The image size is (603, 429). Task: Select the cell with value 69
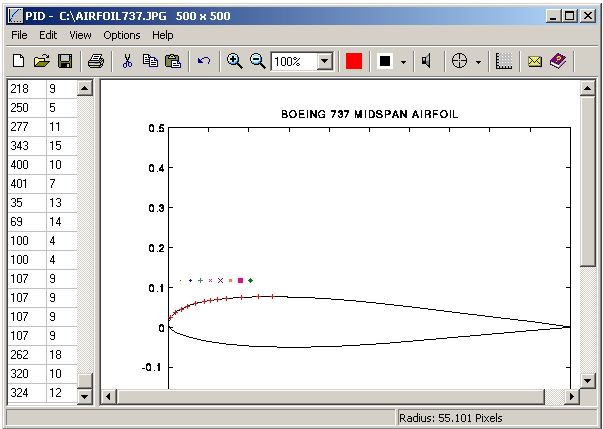click(27, 222)
